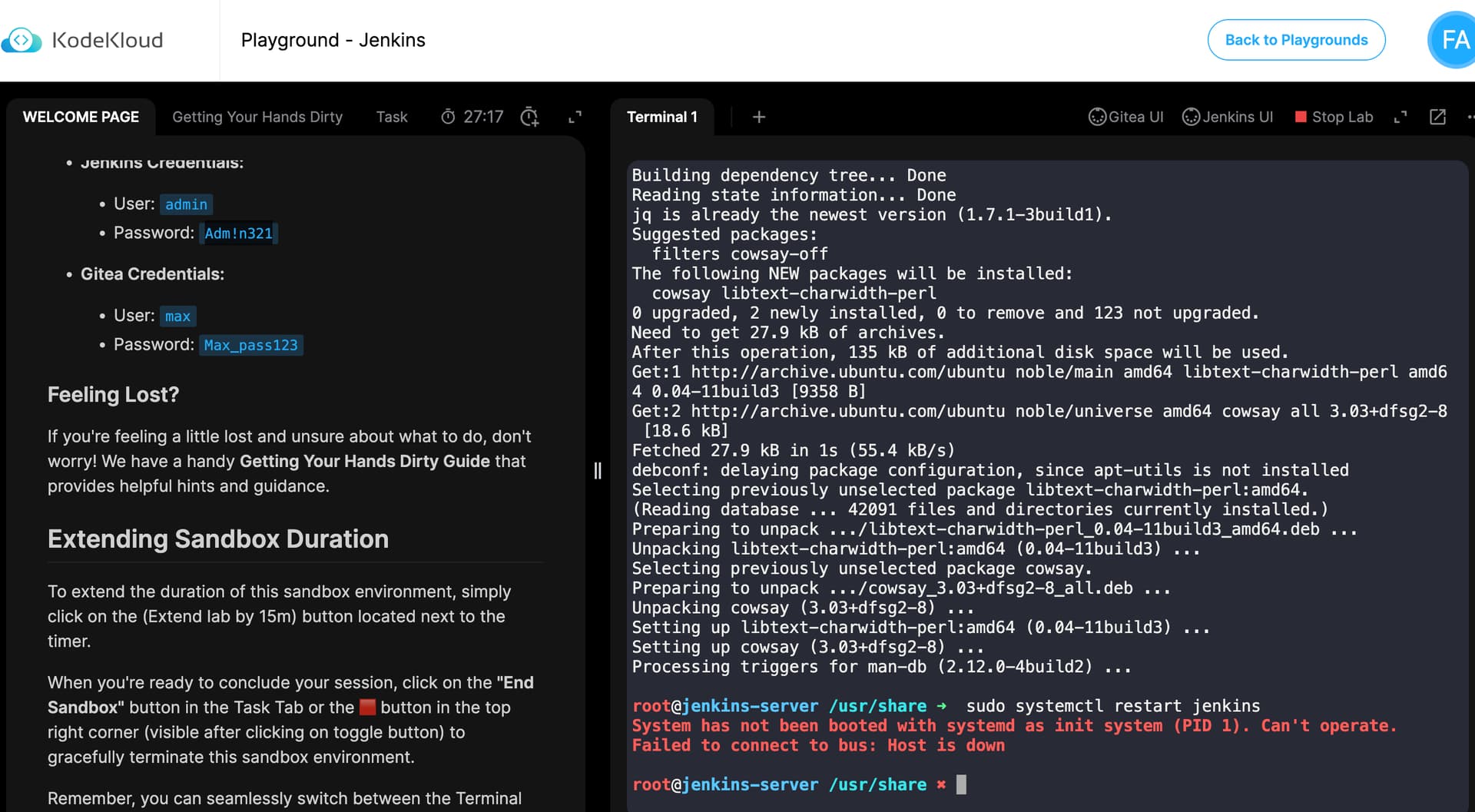Open Gitea UI

[x=1126, y=117]
